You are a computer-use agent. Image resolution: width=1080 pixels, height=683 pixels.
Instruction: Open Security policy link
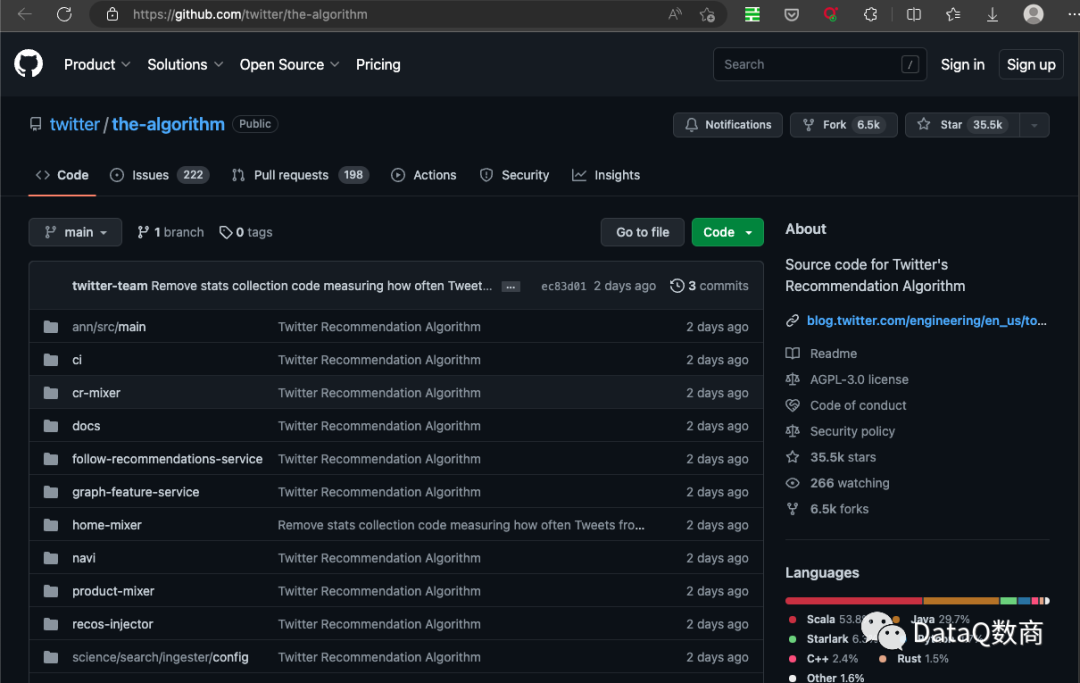840,432
